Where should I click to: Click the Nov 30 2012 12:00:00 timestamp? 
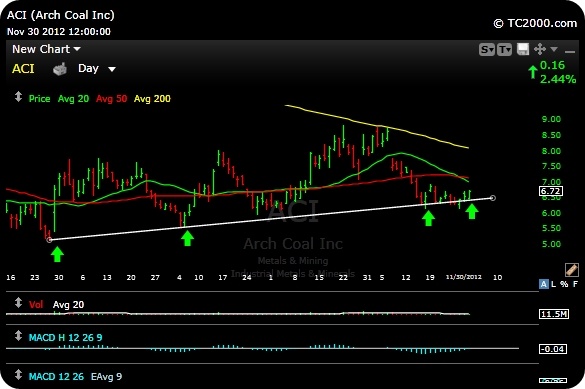pos(59,32)
